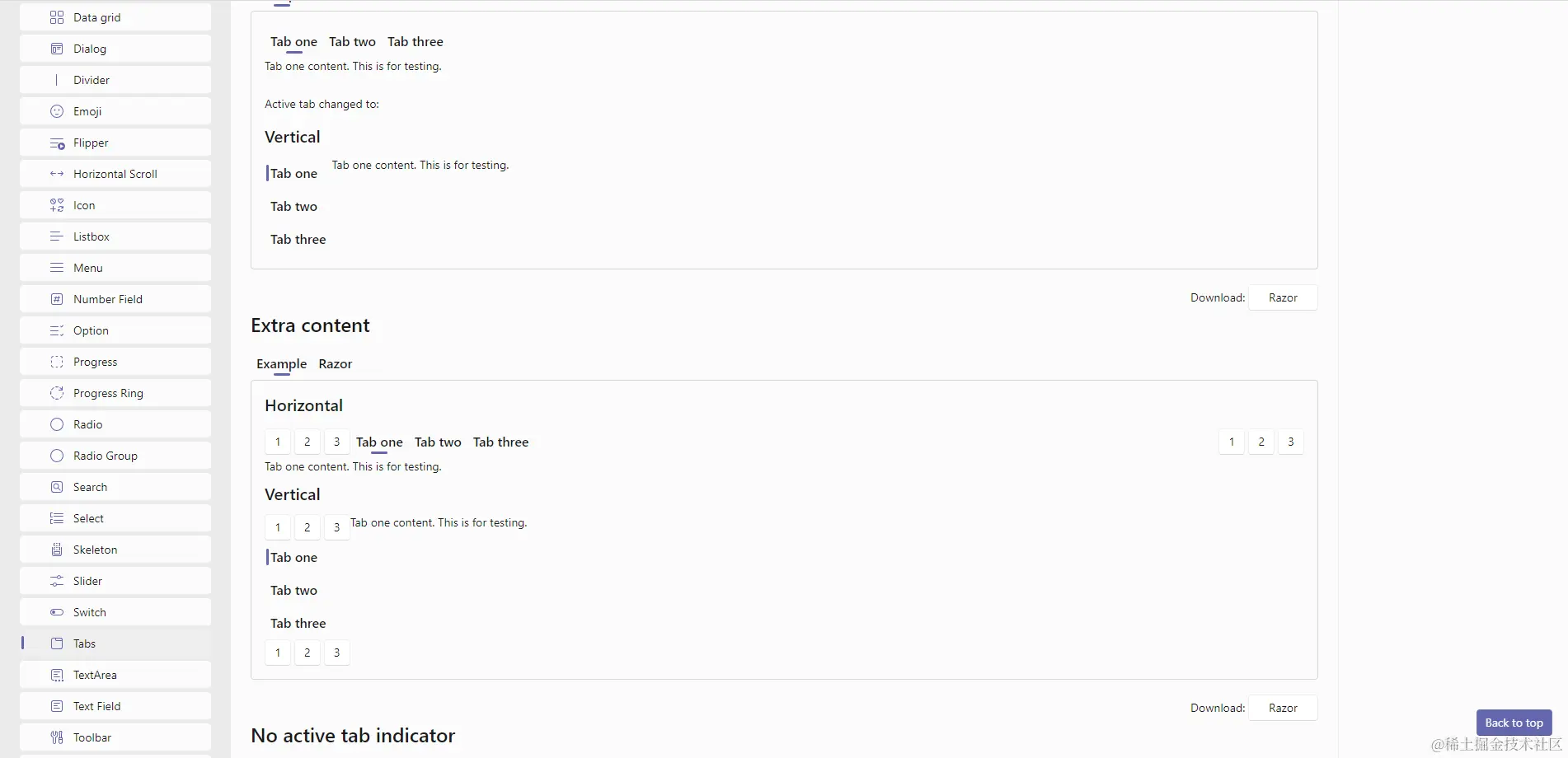Viewport: 1568px width, 758px height.
Task: Click Back to top button
Action: tap(1514, 723)
